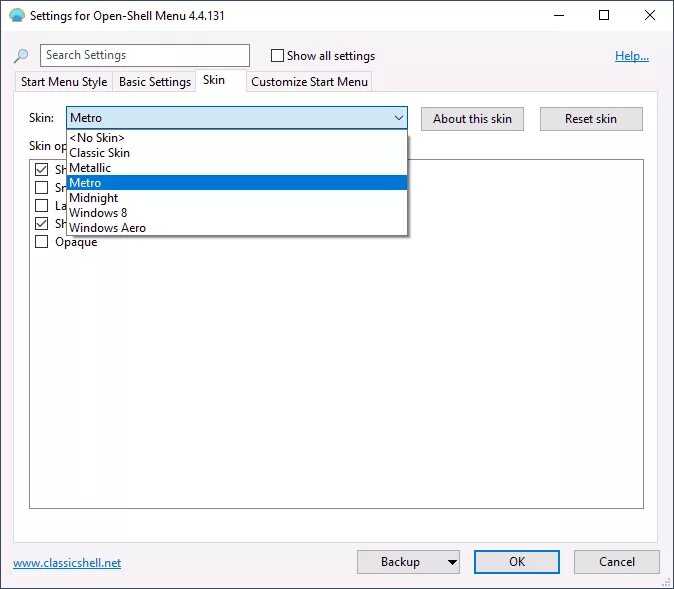674x589 pixels.
Task: Click the Cancel button
Action: pos(616,562)
